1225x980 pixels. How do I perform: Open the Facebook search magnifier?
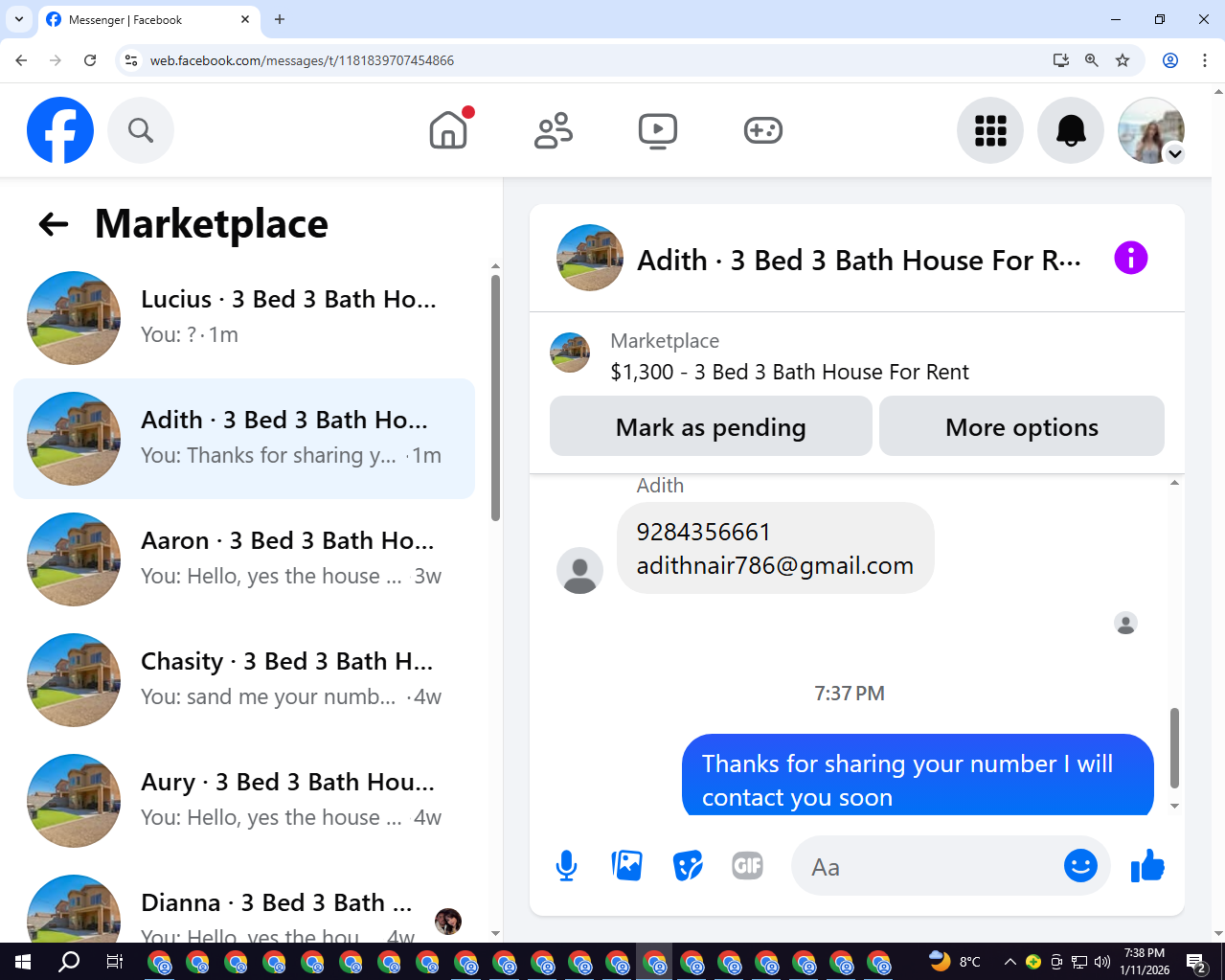(x=141, y=130)
